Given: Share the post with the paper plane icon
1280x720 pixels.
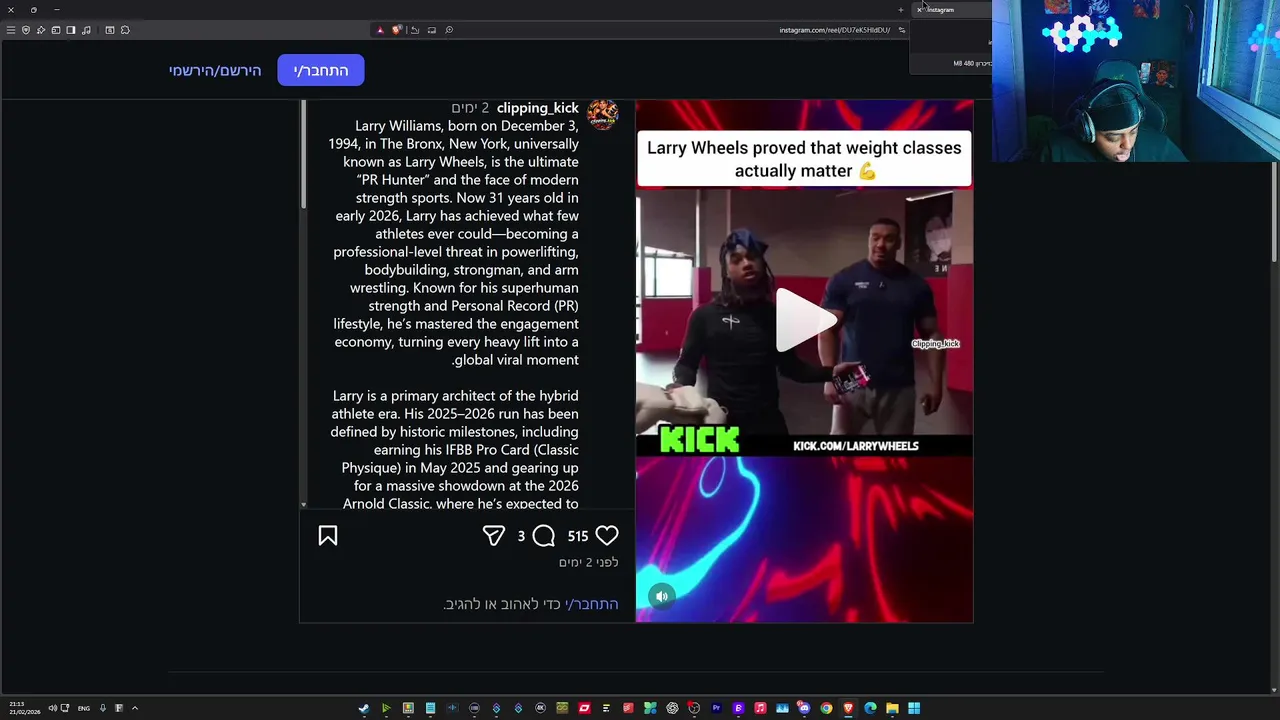Looking at the screenshot, I should click(x=494, y=536).
